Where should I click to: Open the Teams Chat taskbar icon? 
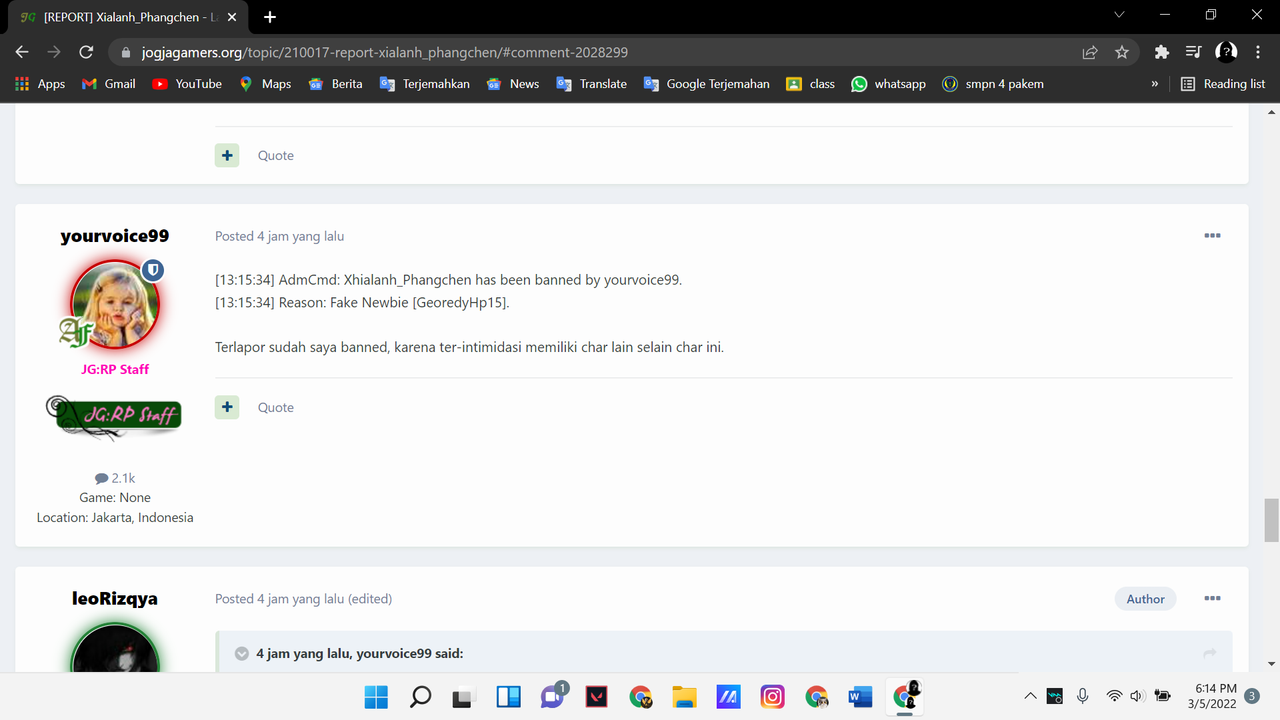click(x=553, y=696)
